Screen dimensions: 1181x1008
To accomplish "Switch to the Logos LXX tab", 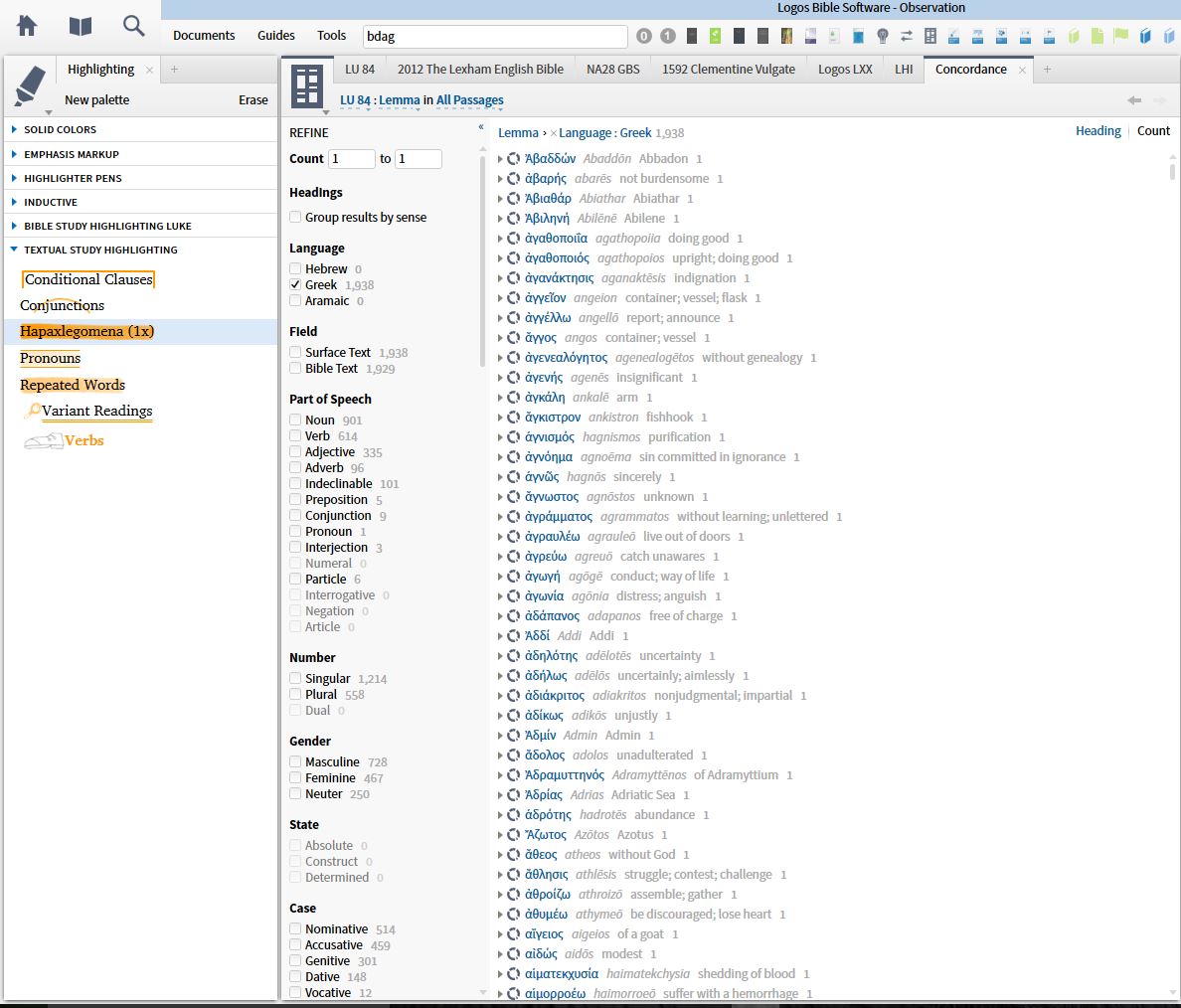I will point(845,70).
